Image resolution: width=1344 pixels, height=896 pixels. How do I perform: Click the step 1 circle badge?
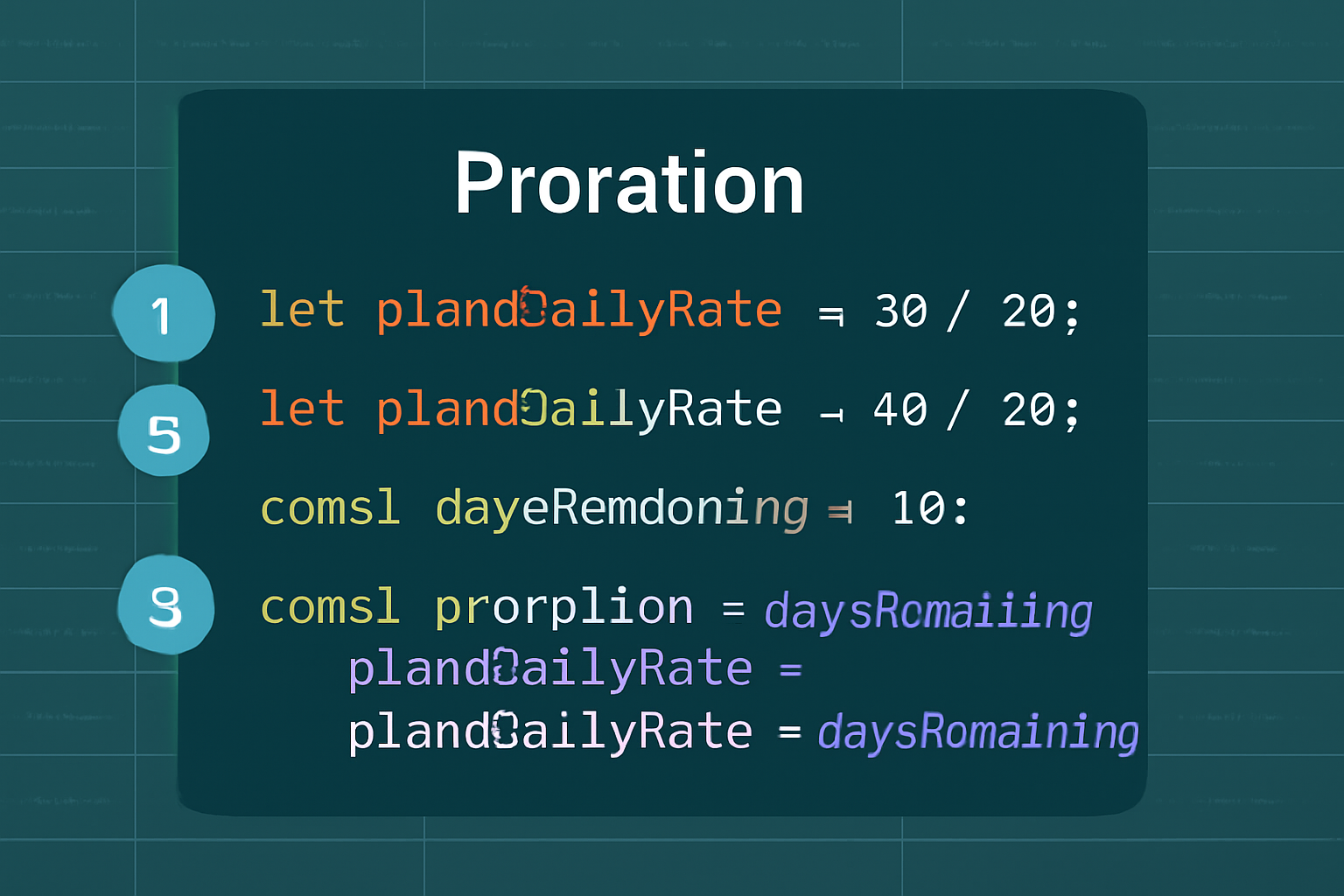coord(164,313)
